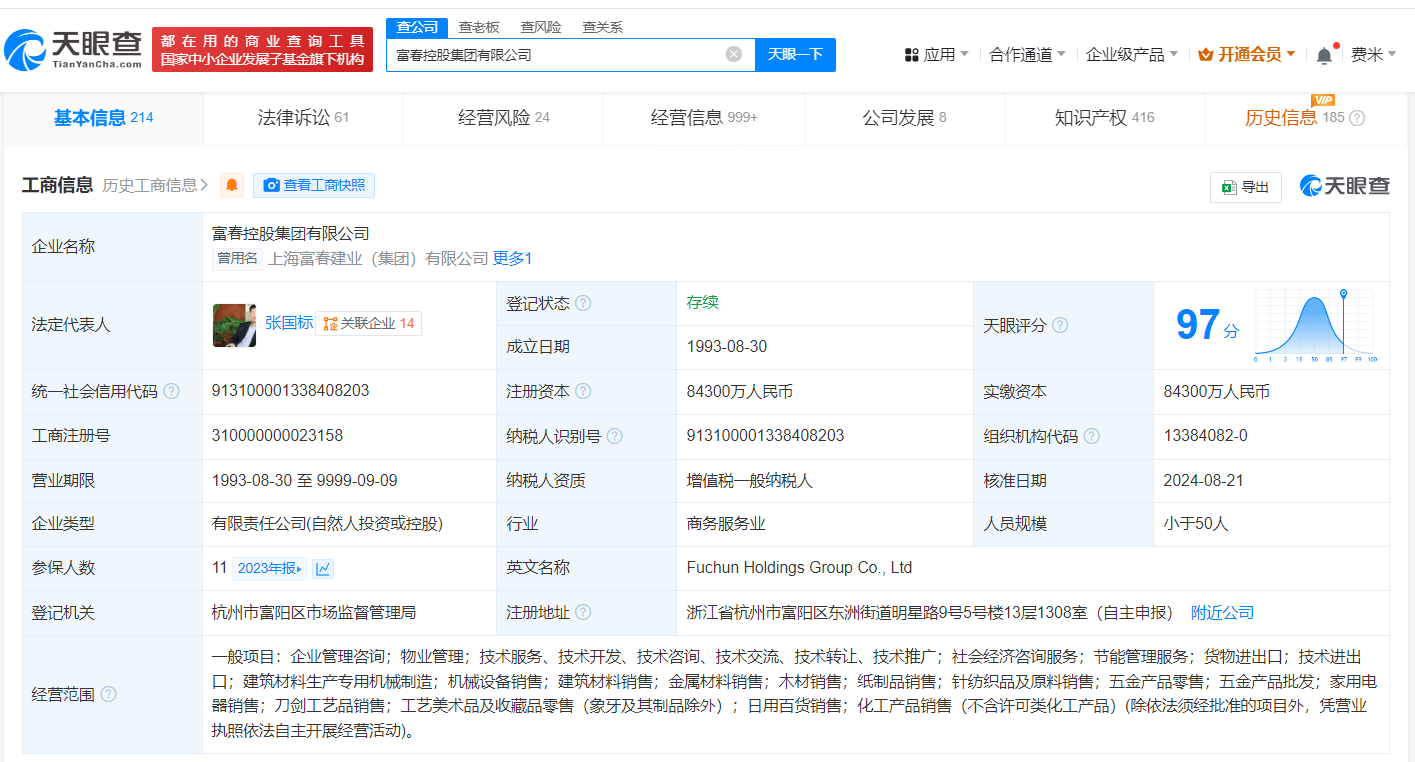
Task: Switch to 查风险 search tab
Action: coord(541,27)
